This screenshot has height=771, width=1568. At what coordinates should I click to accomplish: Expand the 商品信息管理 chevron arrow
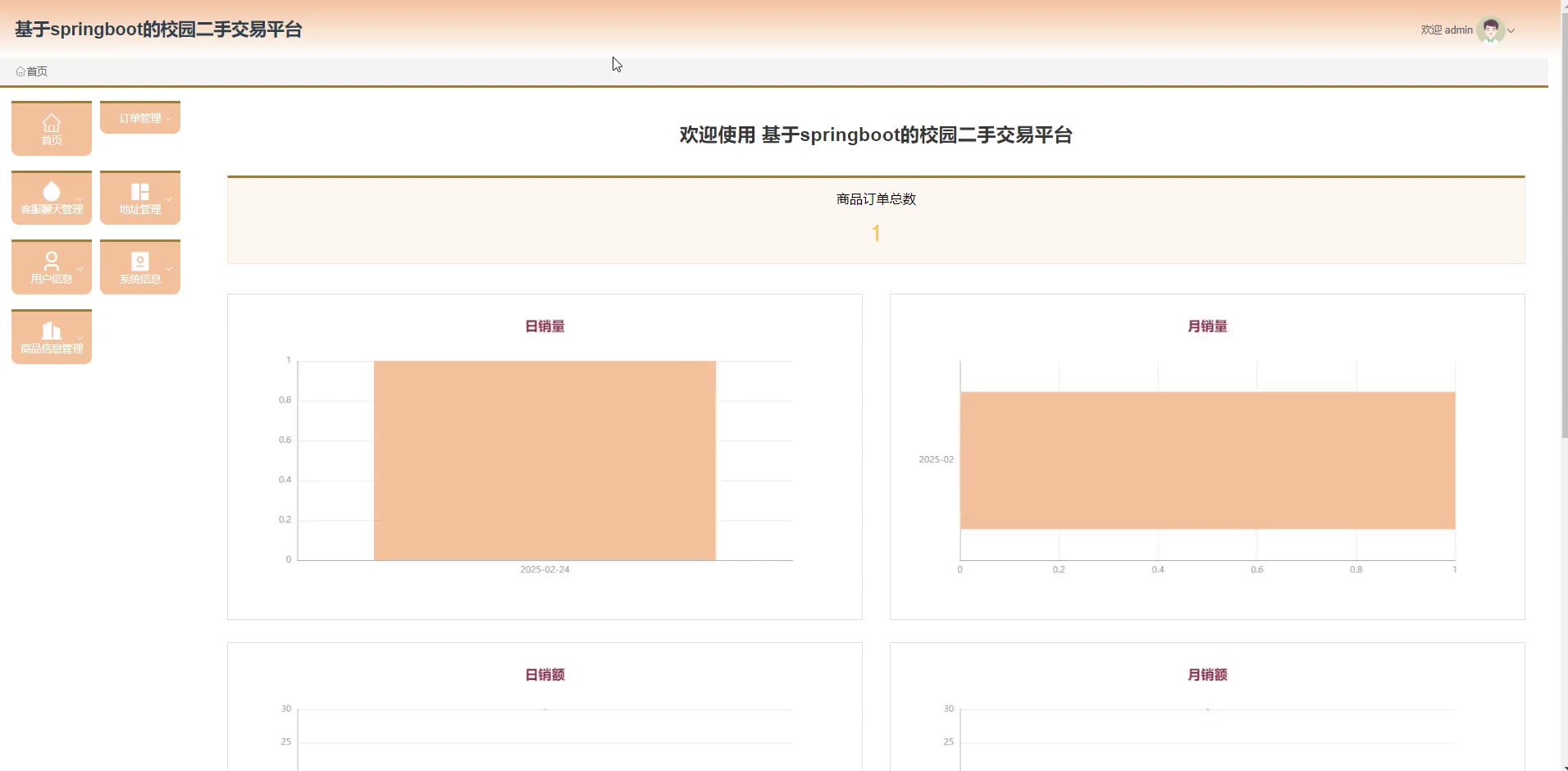(80, 338)
